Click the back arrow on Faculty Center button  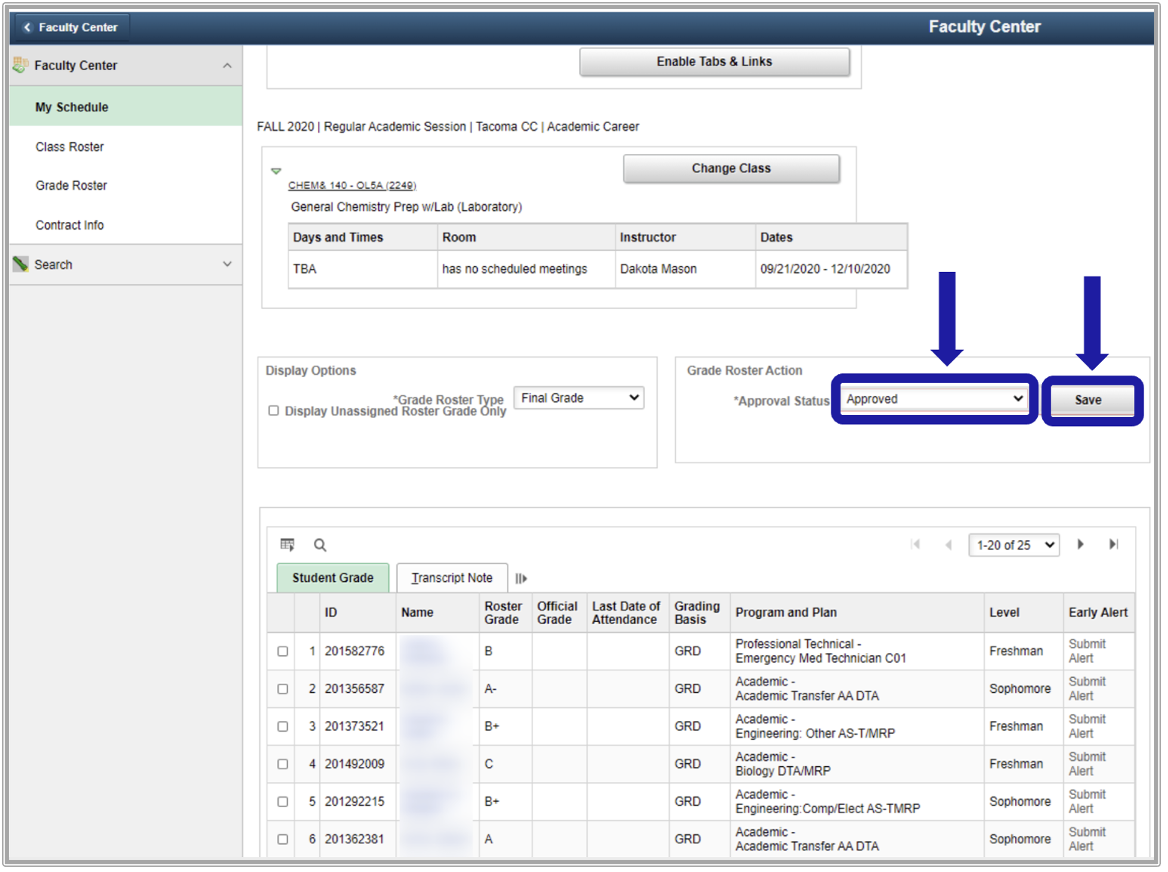[28, 28]
